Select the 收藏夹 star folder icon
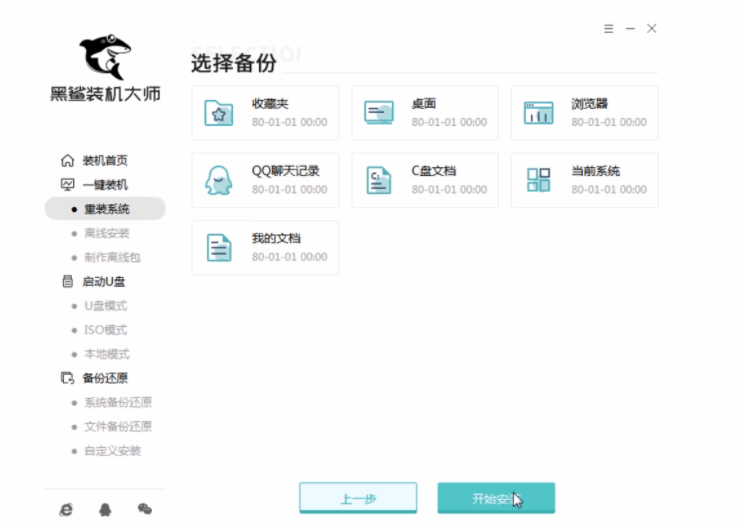738x521 pixels. tap(218, 113)
